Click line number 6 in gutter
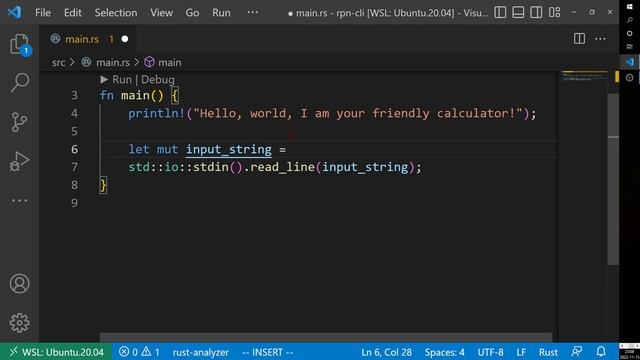The image size is (640, 360). point(74,149)
